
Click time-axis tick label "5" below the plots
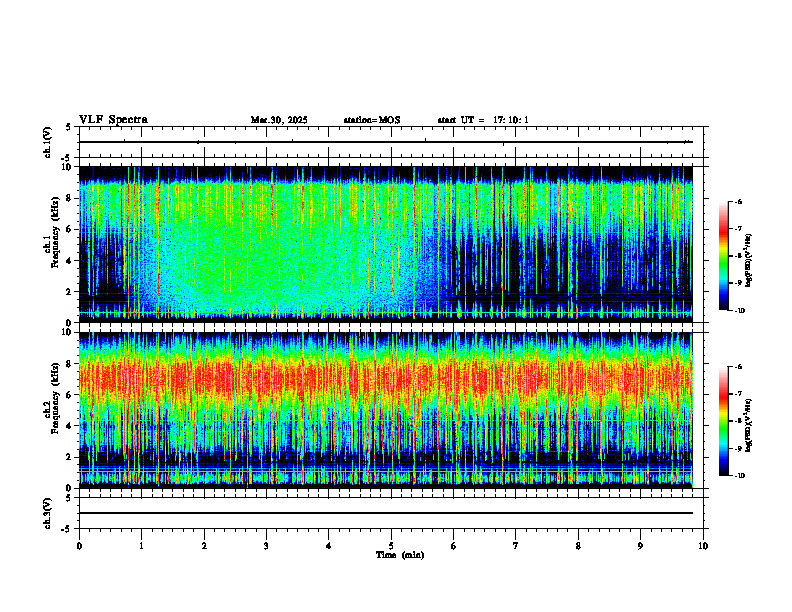click(x=391, y=546)
